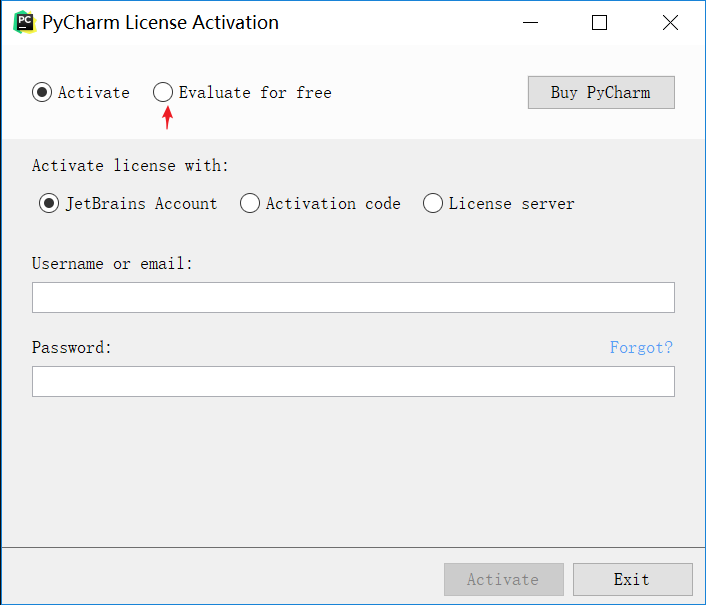
Task: Maximize the License Activation window
Action: point(599,23)
